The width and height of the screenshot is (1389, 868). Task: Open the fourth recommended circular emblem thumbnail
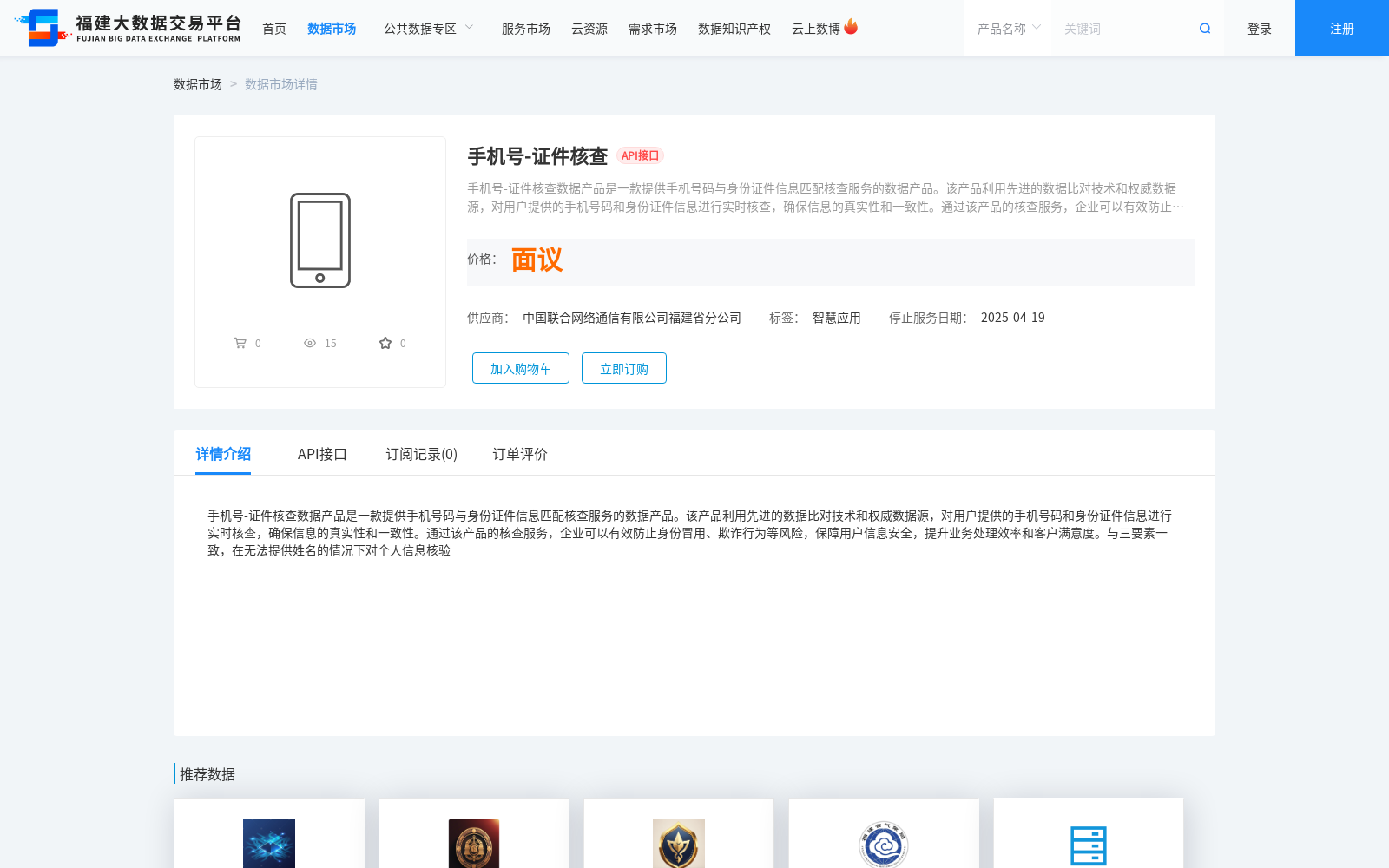[x=884, y=844]
